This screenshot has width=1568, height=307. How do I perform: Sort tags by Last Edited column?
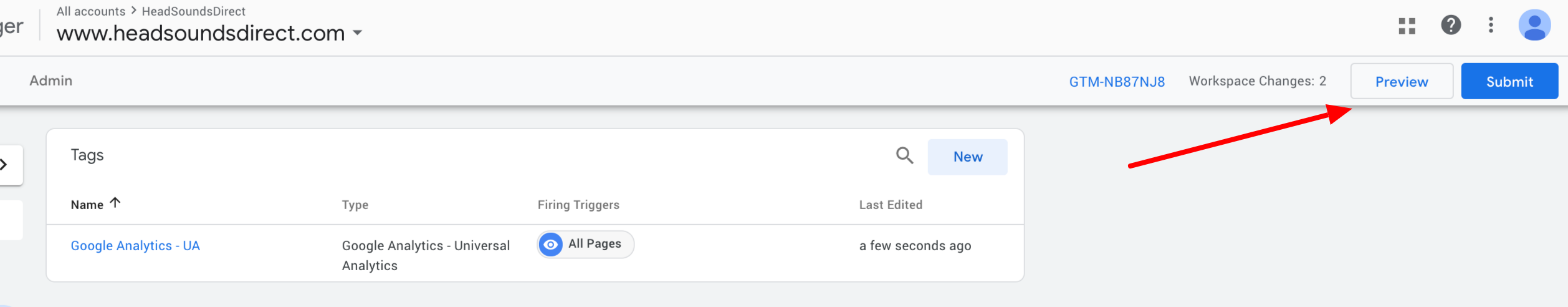(891, 205)
